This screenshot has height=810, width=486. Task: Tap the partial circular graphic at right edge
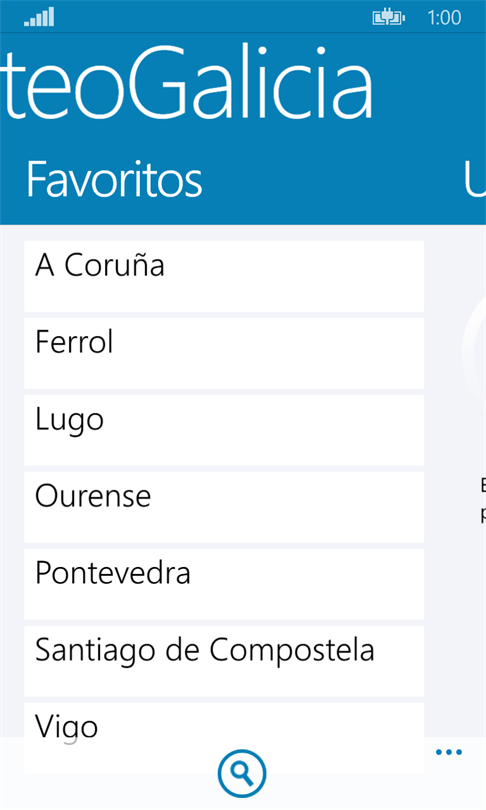[474, 351]
